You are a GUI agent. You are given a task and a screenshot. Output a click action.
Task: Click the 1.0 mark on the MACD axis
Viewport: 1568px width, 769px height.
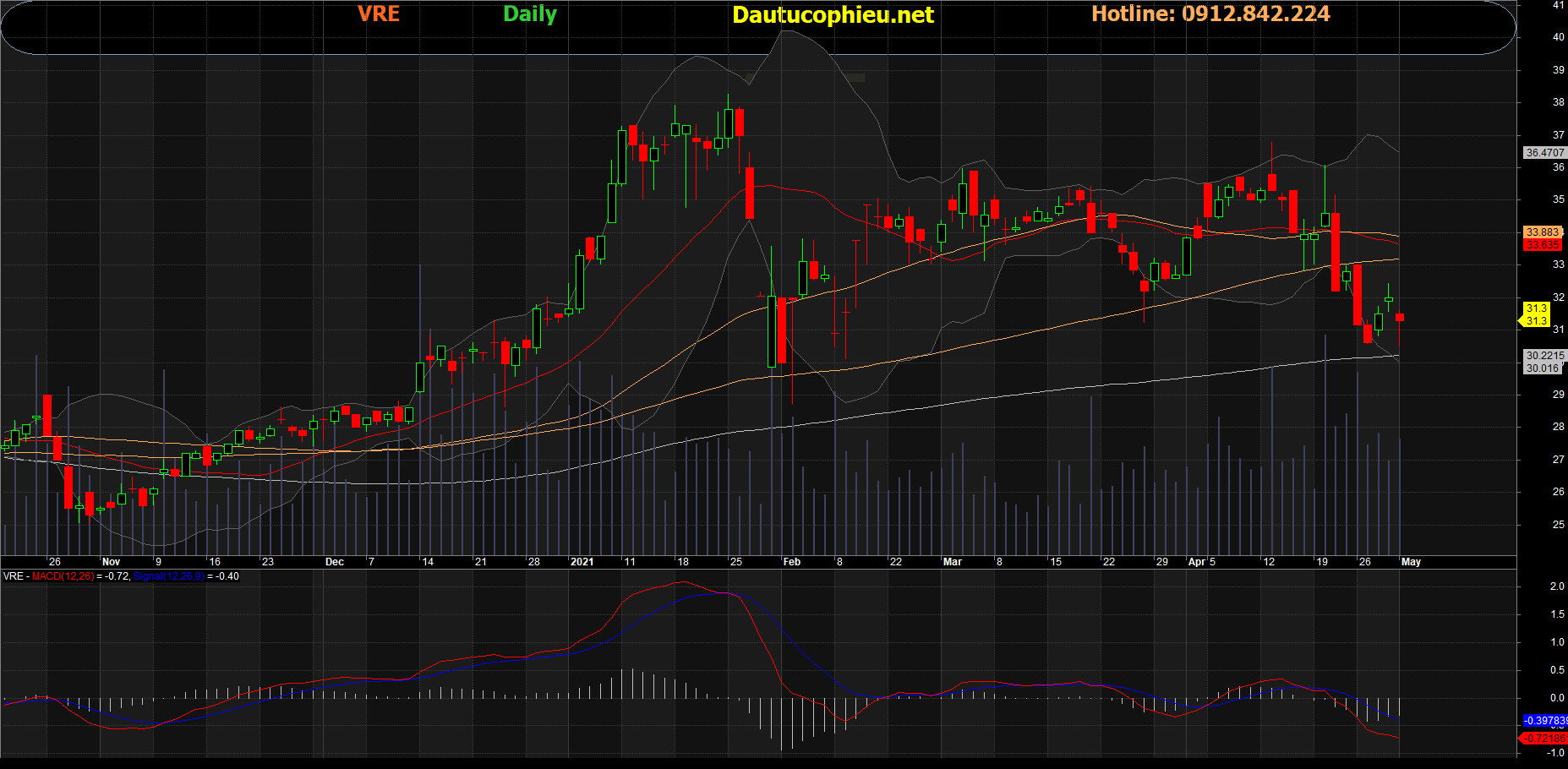[x=1557, y=642]
